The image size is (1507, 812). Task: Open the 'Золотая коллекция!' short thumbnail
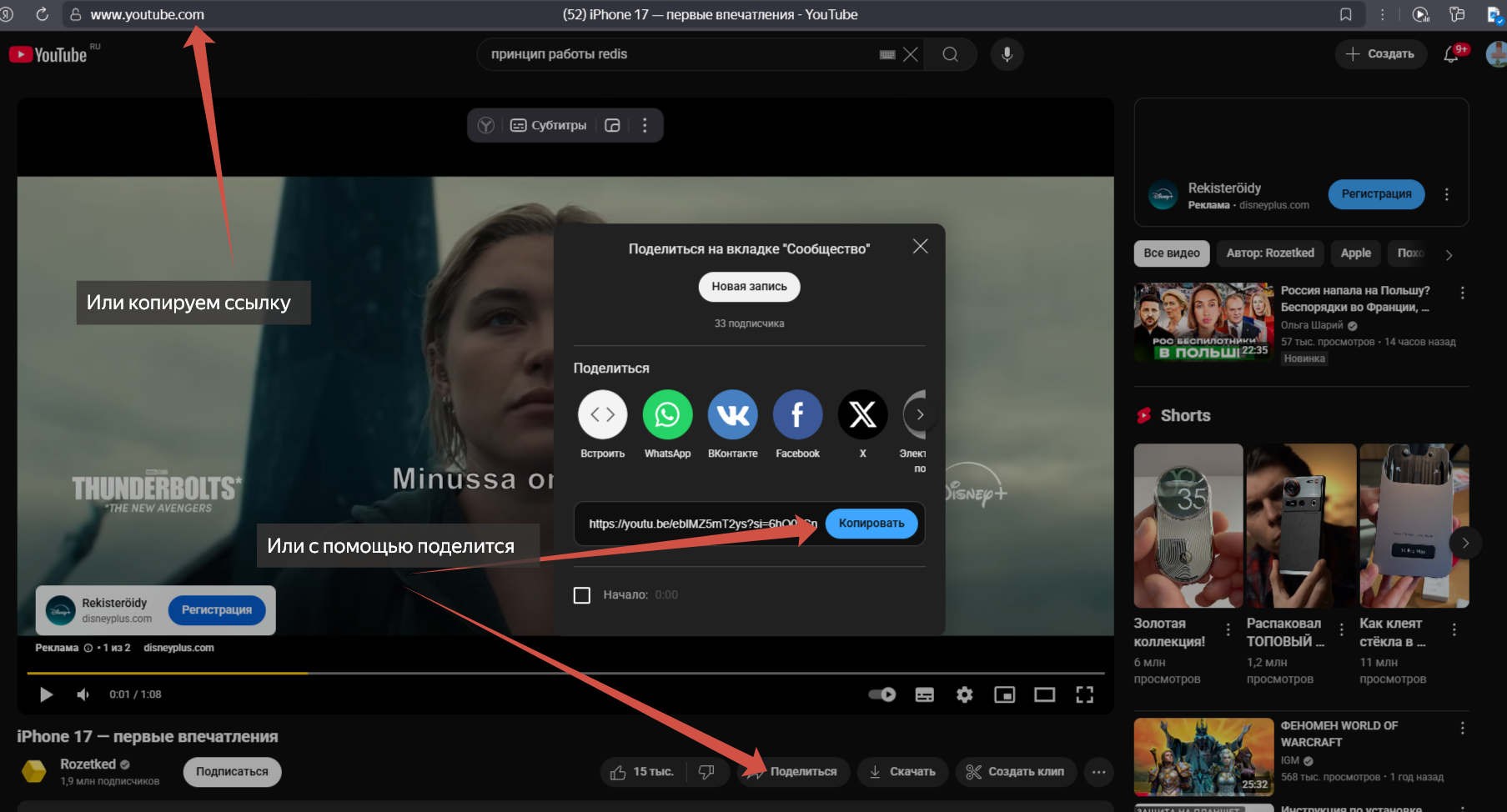(x=1188, y=525)
